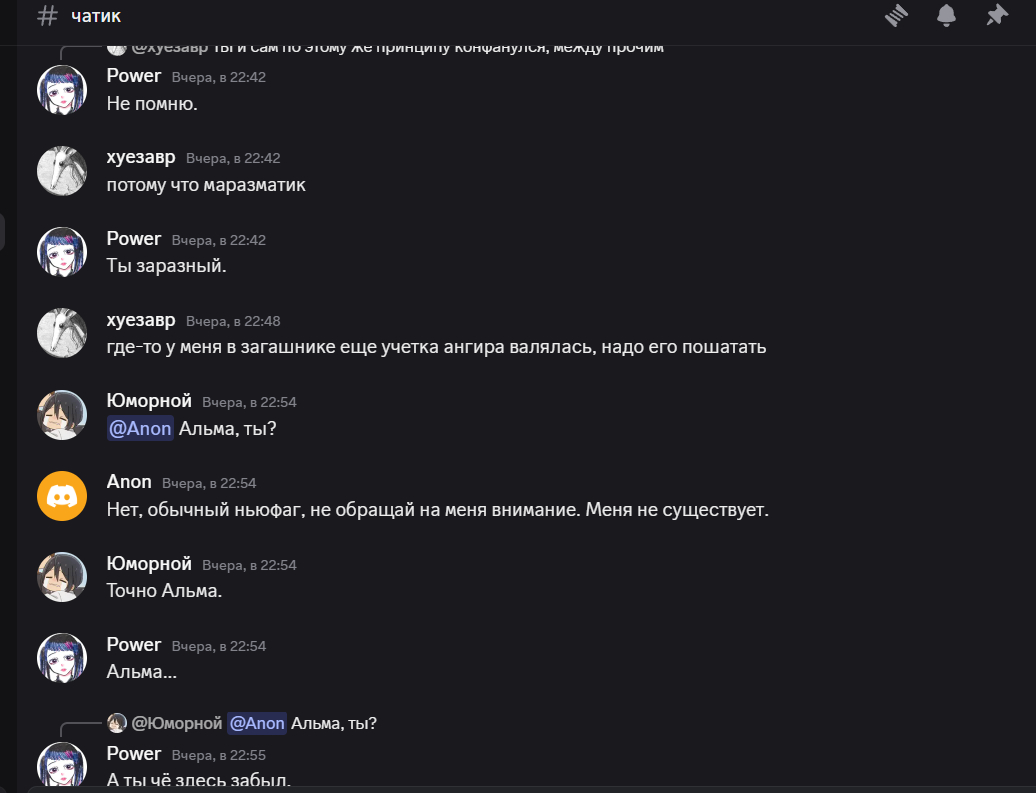The image size is (1036, 793).
Task: Click Anon's orange Discord logo avatar
Action: pos(62,496)
